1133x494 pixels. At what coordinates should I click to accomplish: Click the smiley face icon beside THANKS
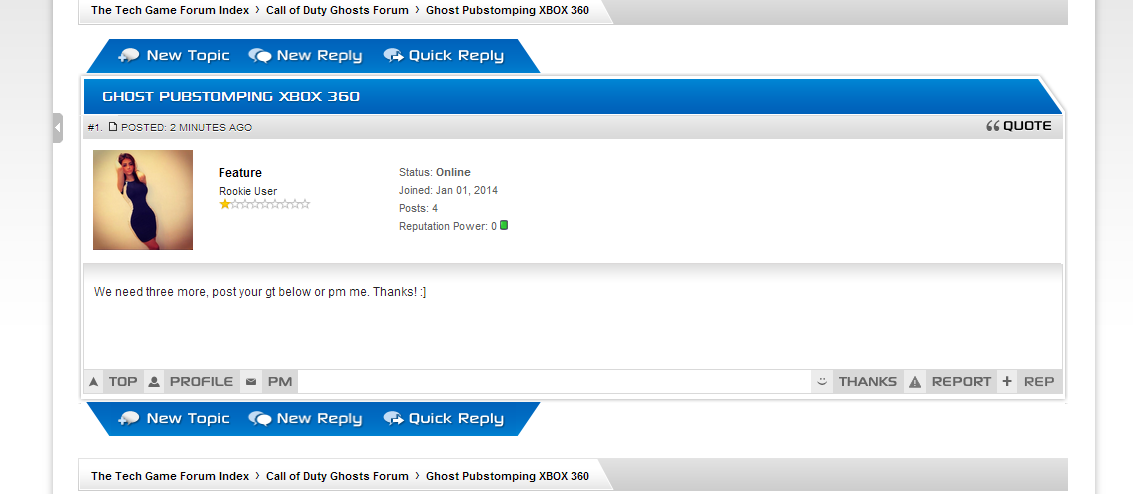click(822, 381)
